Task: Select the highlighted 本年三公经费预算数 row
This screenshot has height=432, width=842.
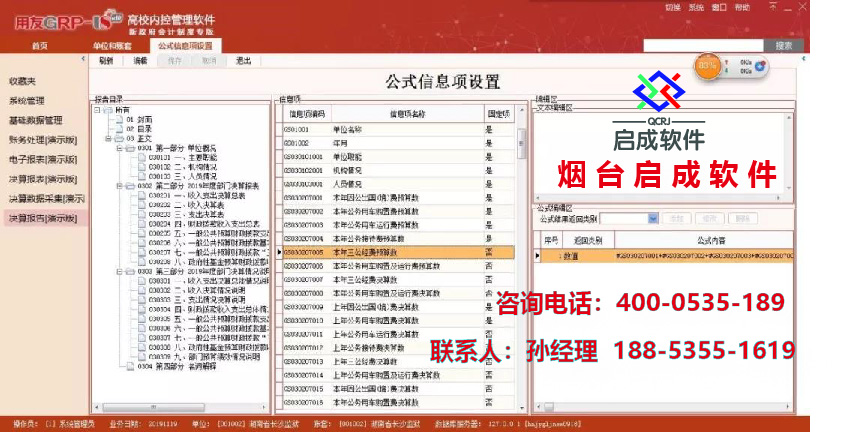Action: tap(398, 252)
